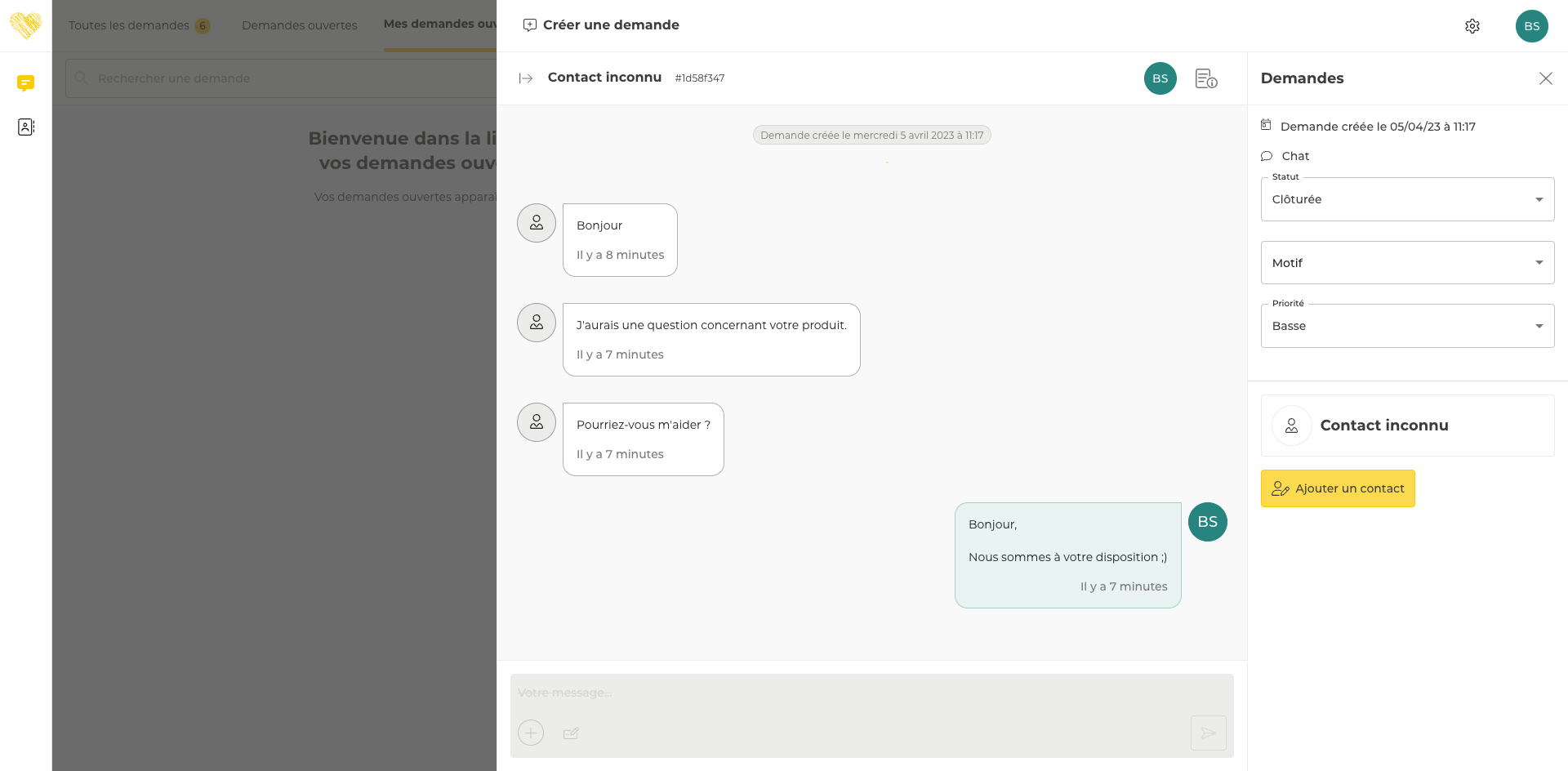Open the contacts sidebar icon

[26, 127]
